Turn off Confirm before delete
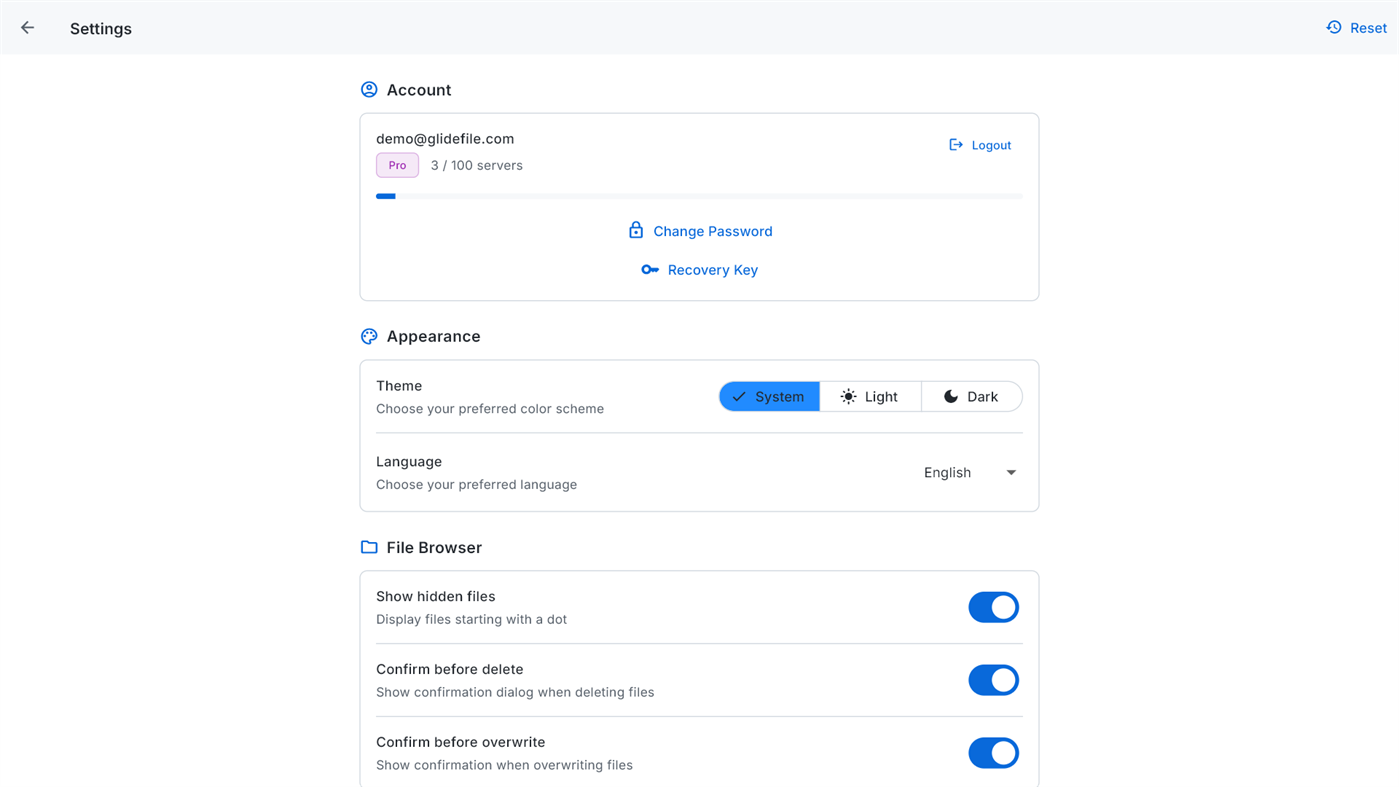This screenshot has height=787, width=1399. 993,680
